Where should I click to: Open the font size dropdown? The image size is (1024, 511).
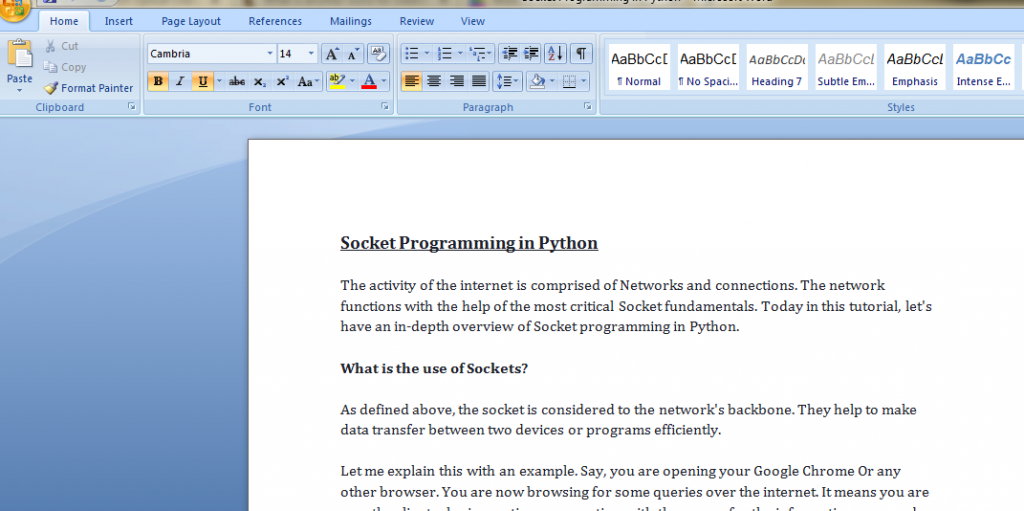(x=311, y=54)
